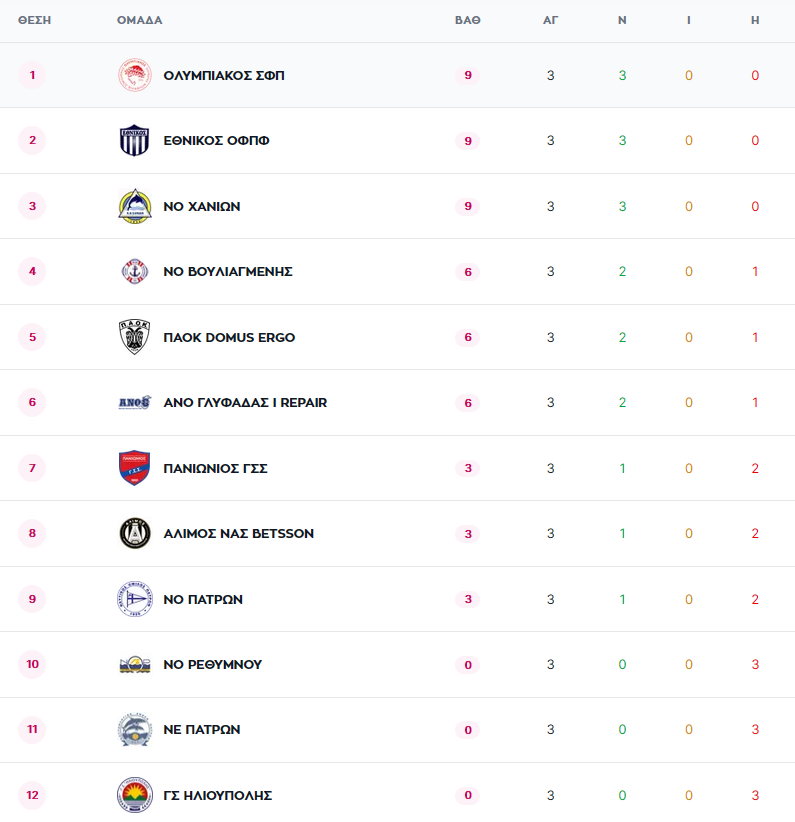Click the ΑΝΟ Γλυφάδας logo
795x822 pixels.
[x=134, y=403]
